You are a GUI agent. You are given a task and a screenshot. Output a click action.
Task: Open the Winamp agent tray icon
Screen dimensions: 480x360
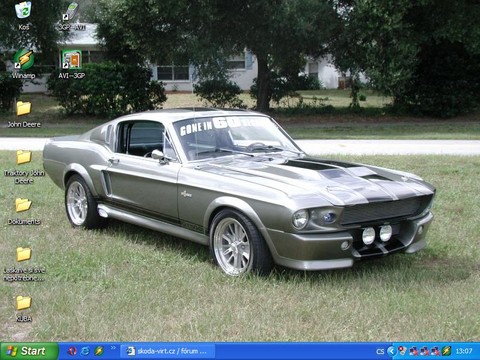[446, 351]
